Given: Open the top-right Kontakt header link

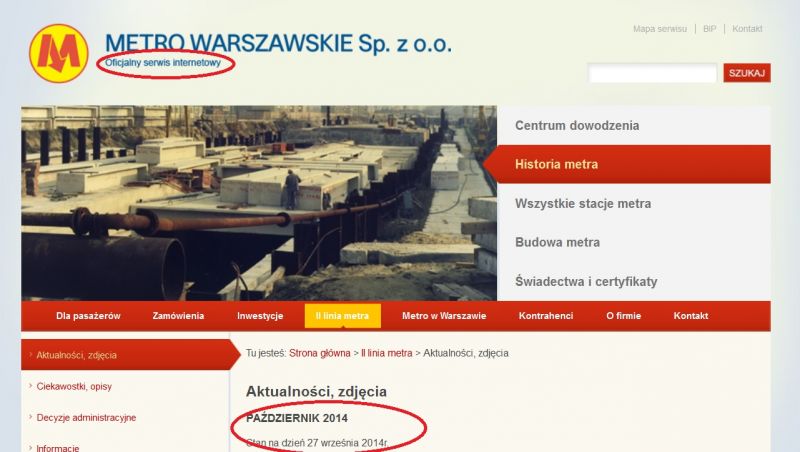Looking at the screenshot, I should pyautogui.click(x=747, y=29).
